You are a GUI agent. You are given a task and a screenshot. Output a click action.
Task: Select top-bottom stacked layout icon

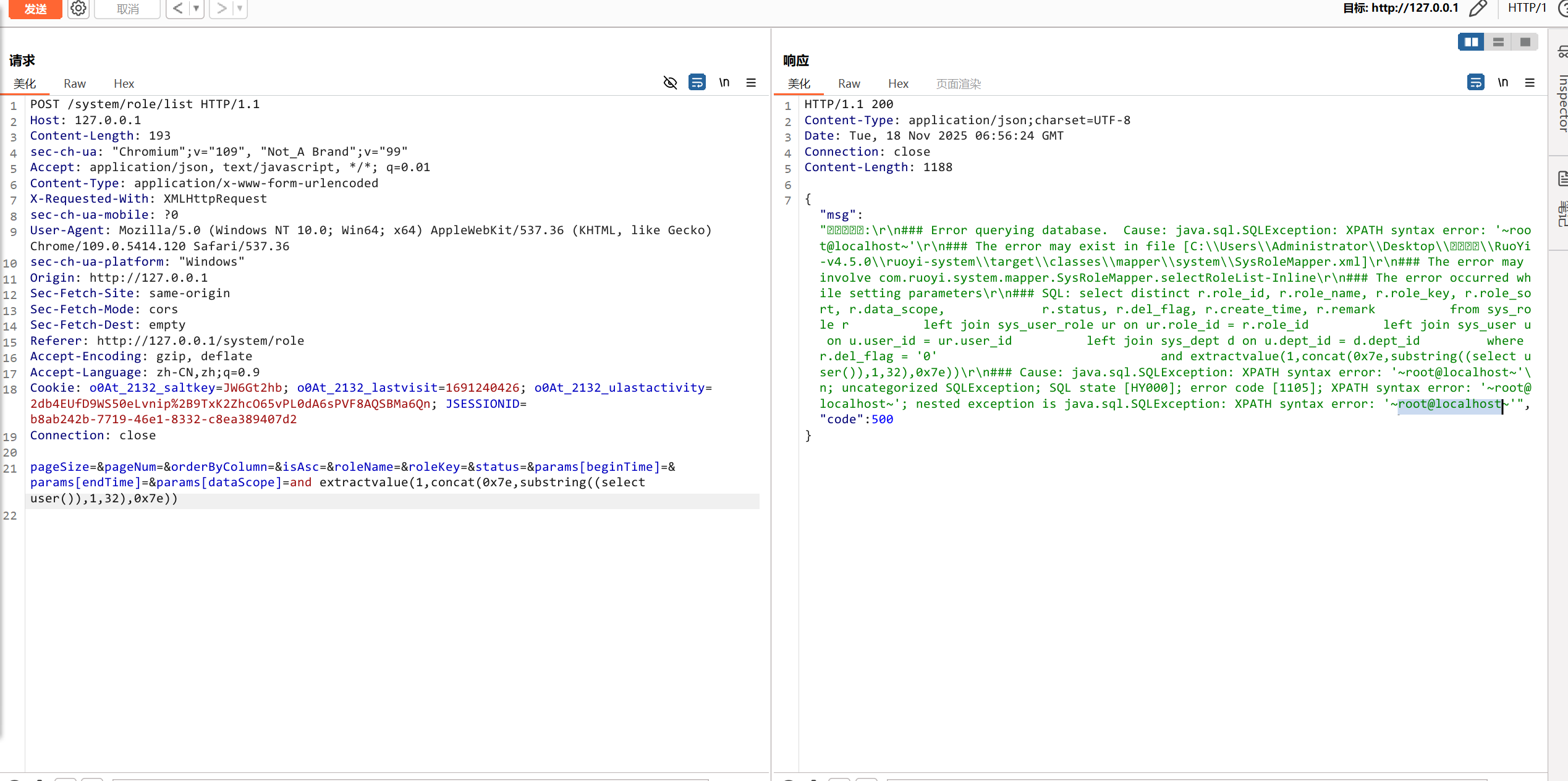[x=1498, y=42]
